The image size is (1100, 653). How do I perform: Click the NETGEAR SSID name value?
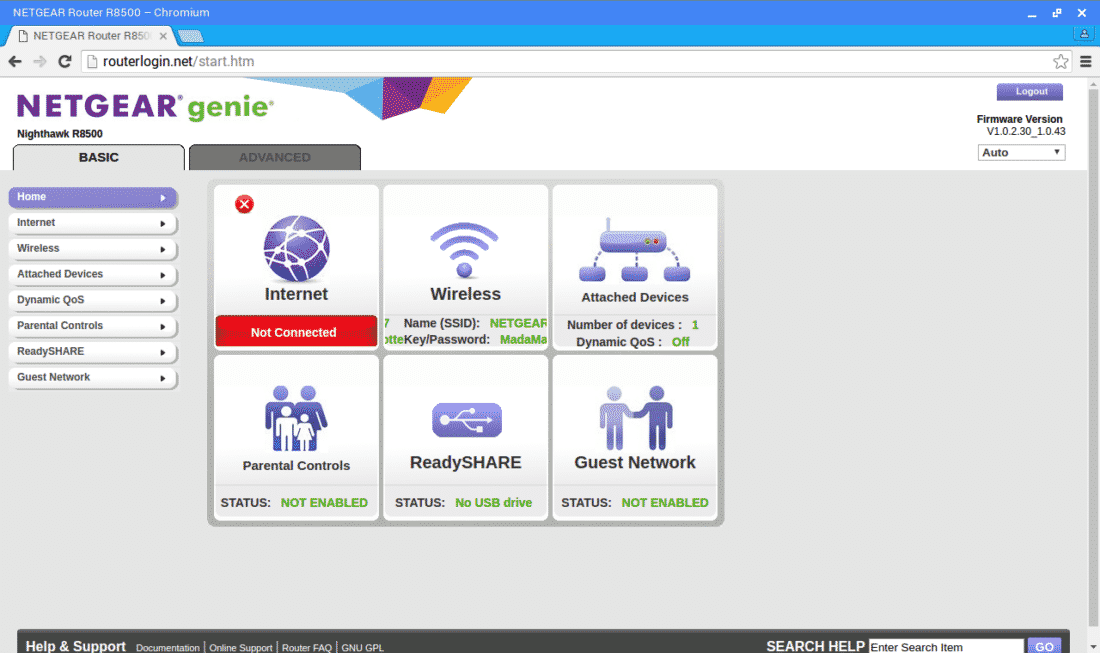pyautogui.click(x=518, y=323)
